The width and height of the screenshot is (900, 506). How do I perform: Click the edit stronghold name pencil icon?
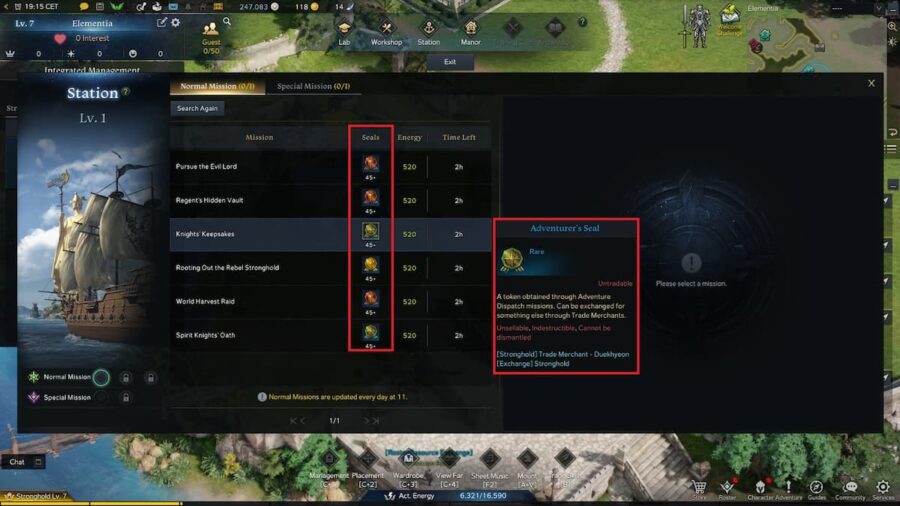[162, 23]
